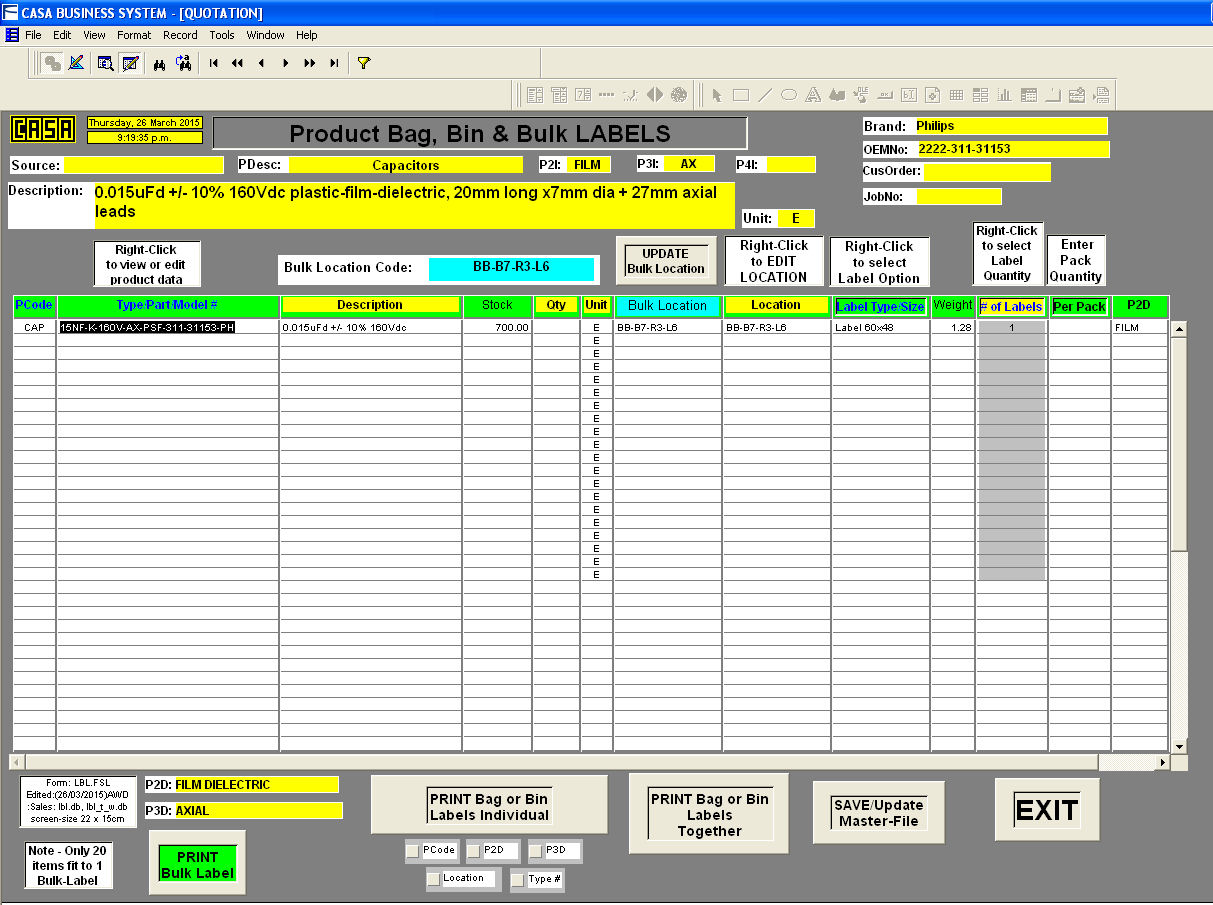This screenshot has width=1213, height=905.
Task: Click the table's vertical scrollbar up arrow
Action: pos(1179,328)
